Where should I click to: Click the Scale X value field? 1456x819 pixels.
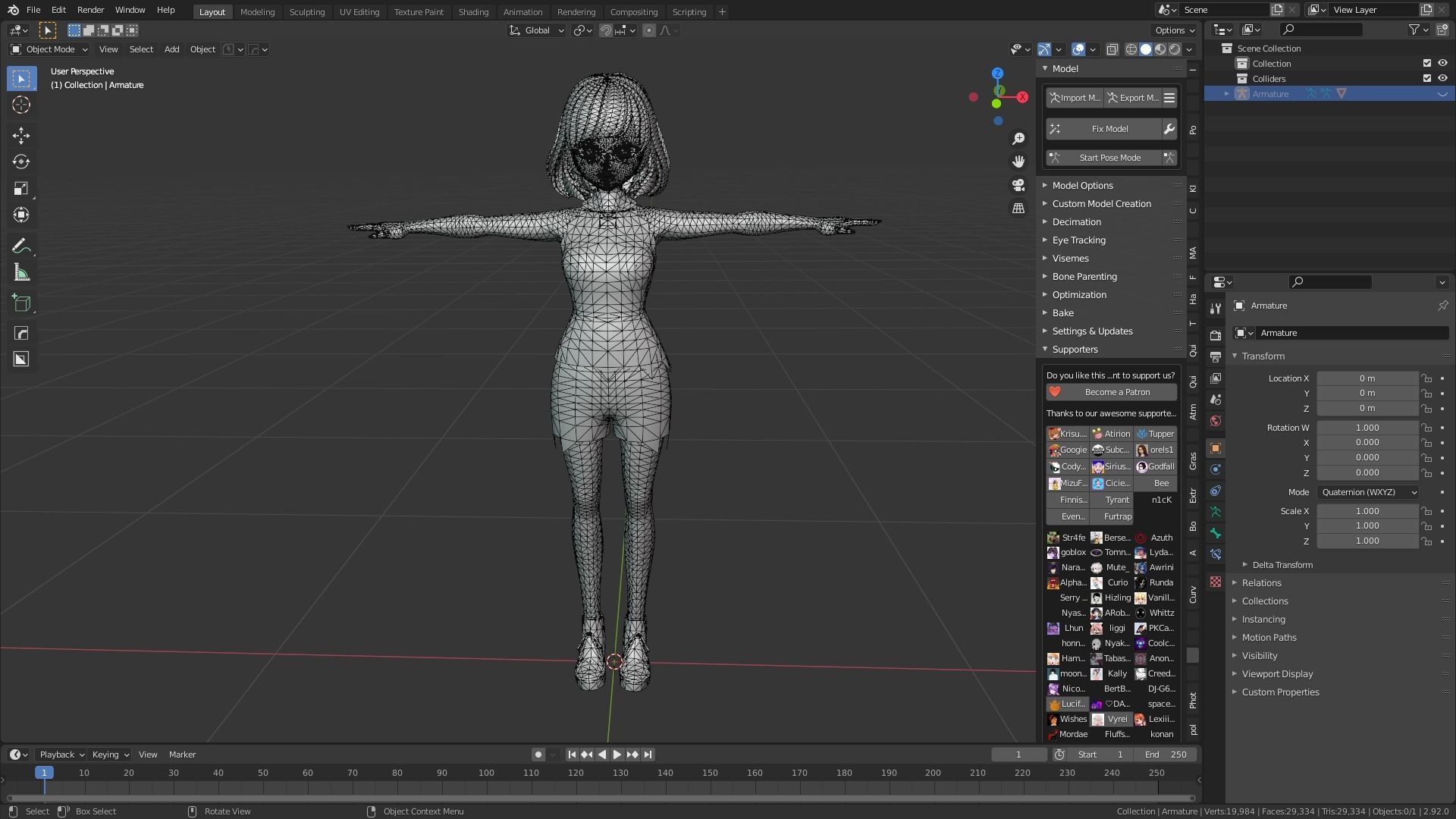click(1367, 511)
